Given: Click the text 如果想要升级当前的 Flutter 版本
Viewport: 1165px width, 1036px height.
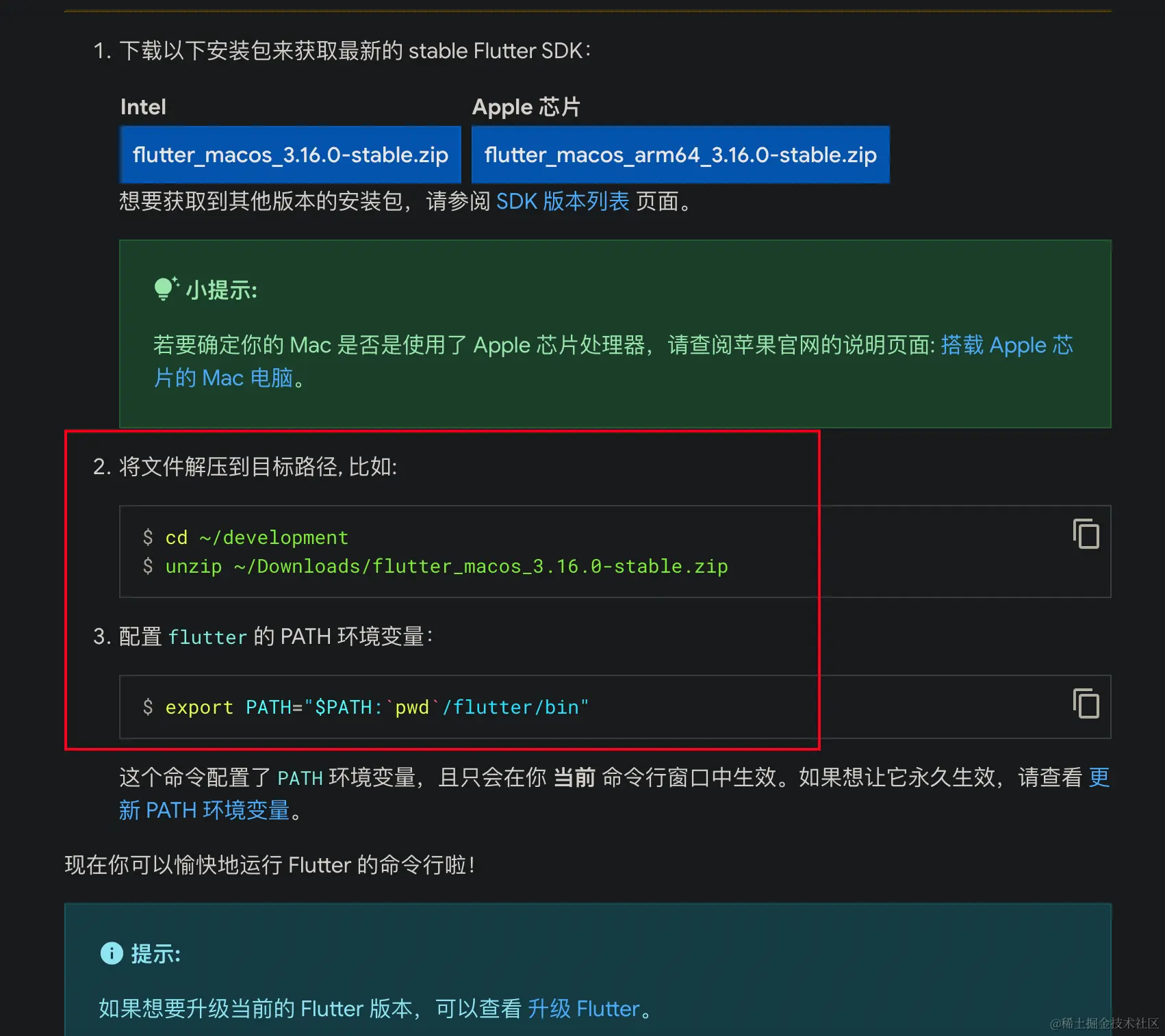Looking at the screenshot, I should (255, 1009).
